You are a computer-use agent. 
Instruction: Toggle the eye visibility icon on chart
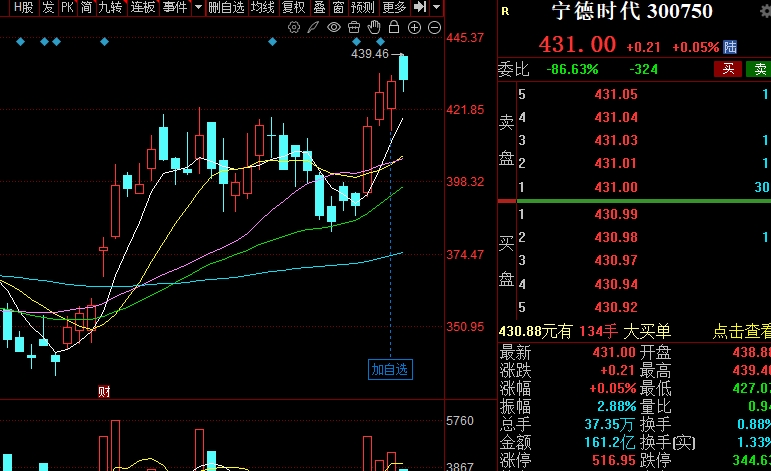[x=334, y=28]
